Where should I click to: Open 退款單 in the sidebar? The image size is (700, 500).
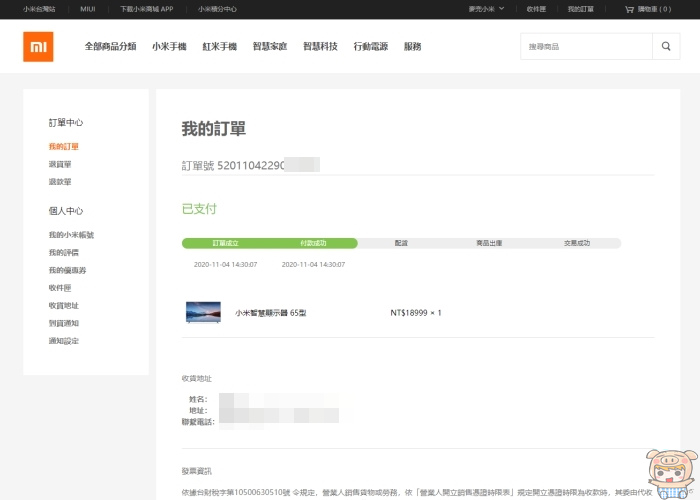tap(60, 182)
